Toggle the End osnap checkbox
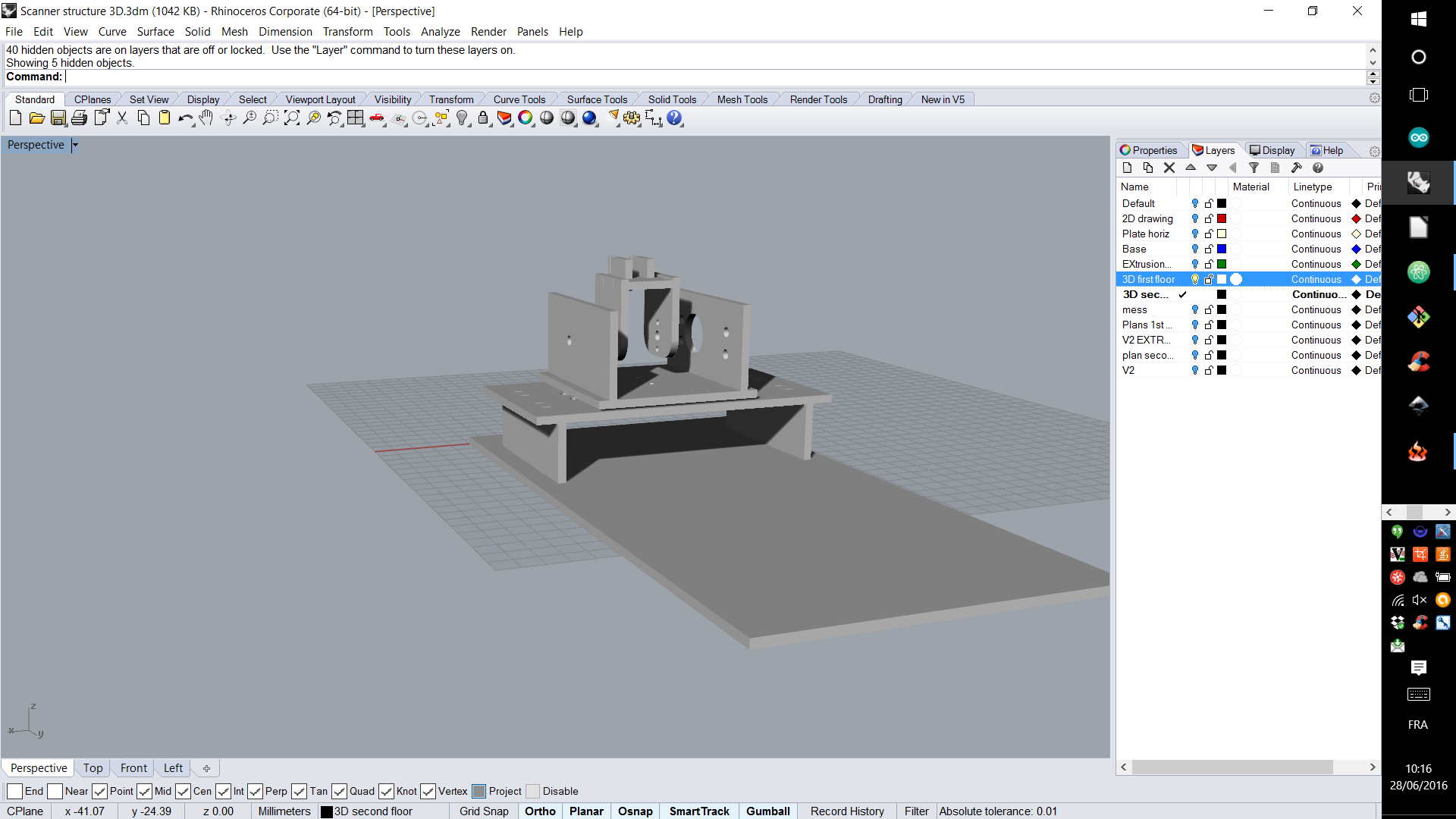 [x=14, y=791]
